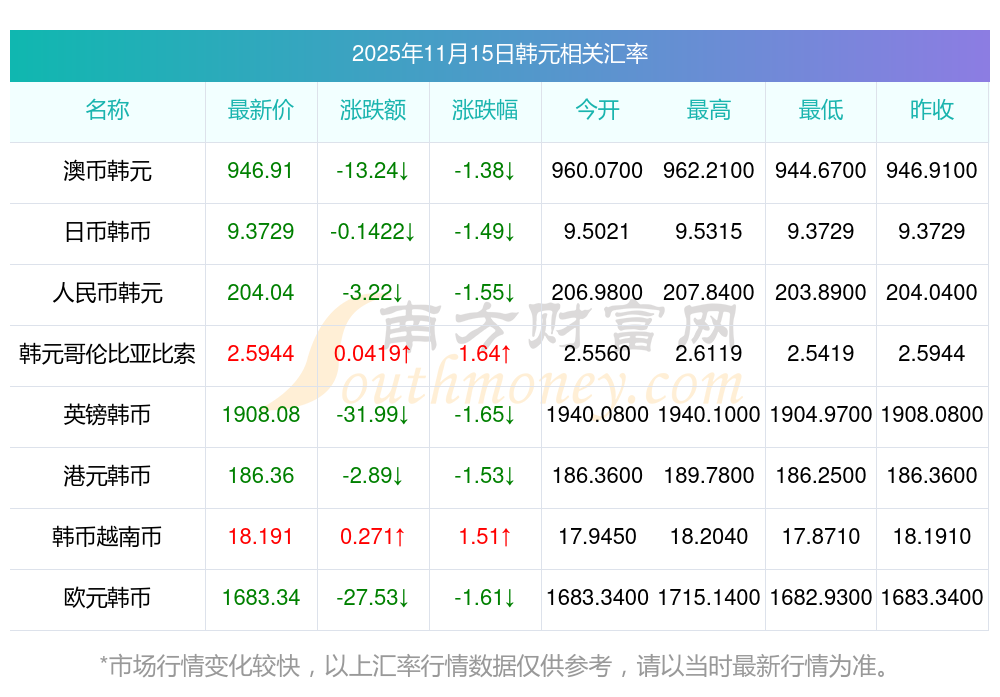
Task: Select percent change -1.55↓
Action: [485, 292]
